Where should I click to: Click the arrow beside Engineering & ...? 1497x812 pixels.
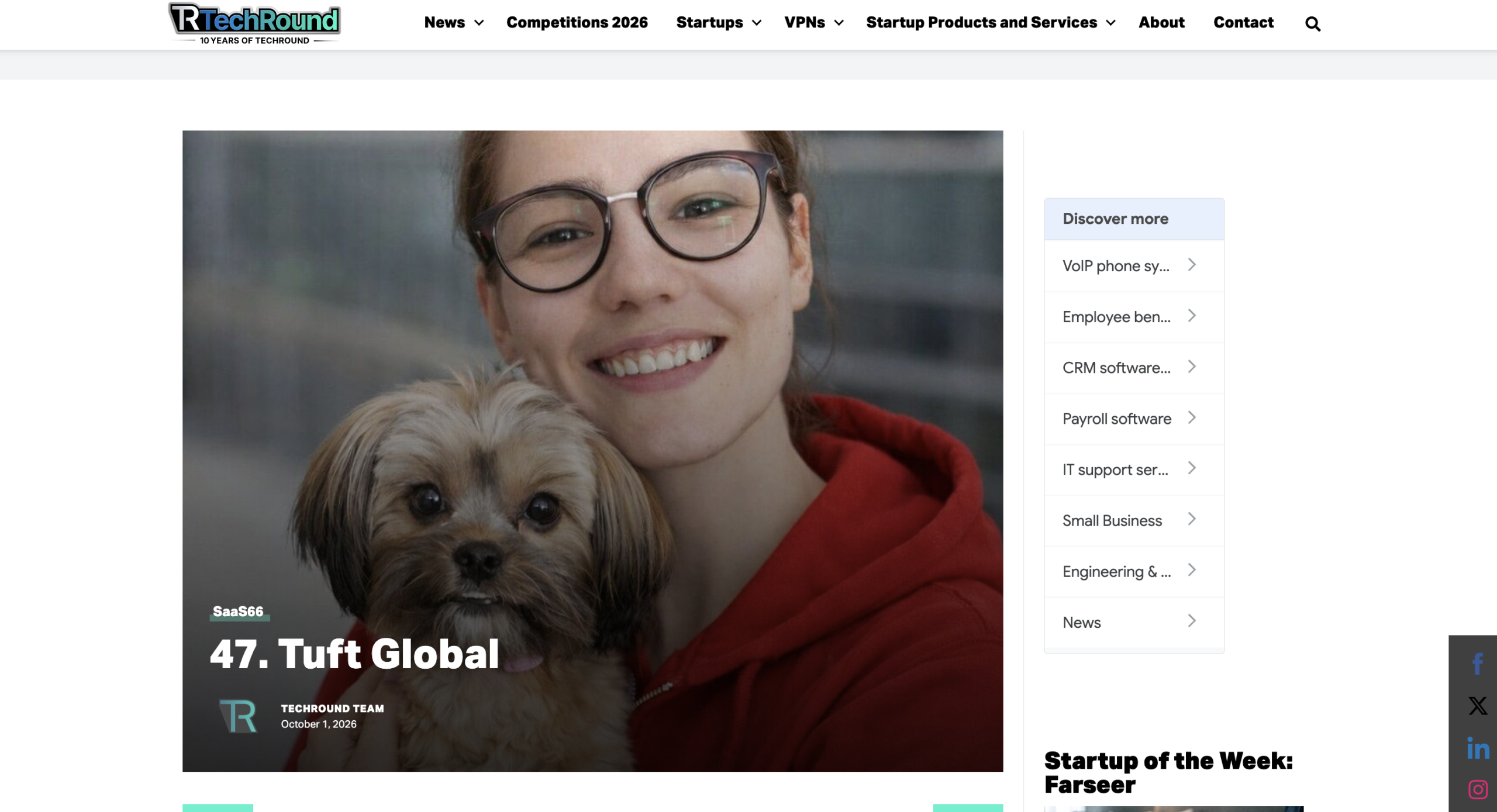pos(1192,570)
